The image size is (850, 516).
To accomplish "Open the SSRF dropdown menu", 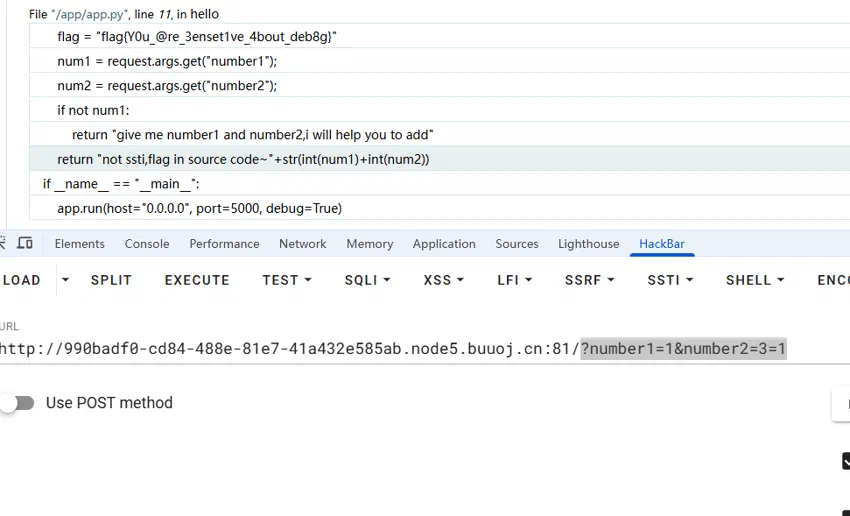I will click(589, 280).
